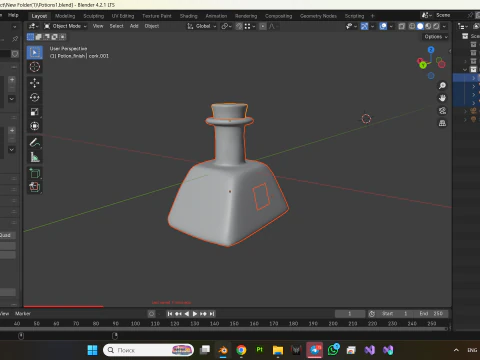Activate the Move tool
Screen dimensions: 480x360
point(35,83)
